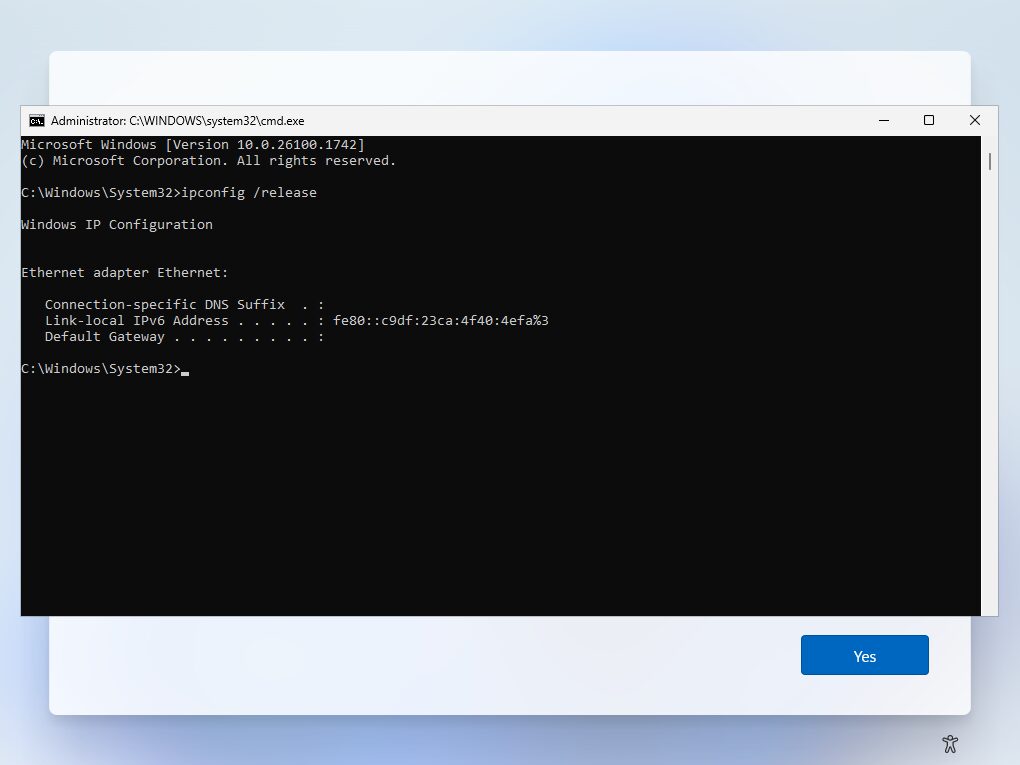This screenshot has height=765, width=1020.
Task: Maximize the command prompt window
Action: tap(929, 120)
